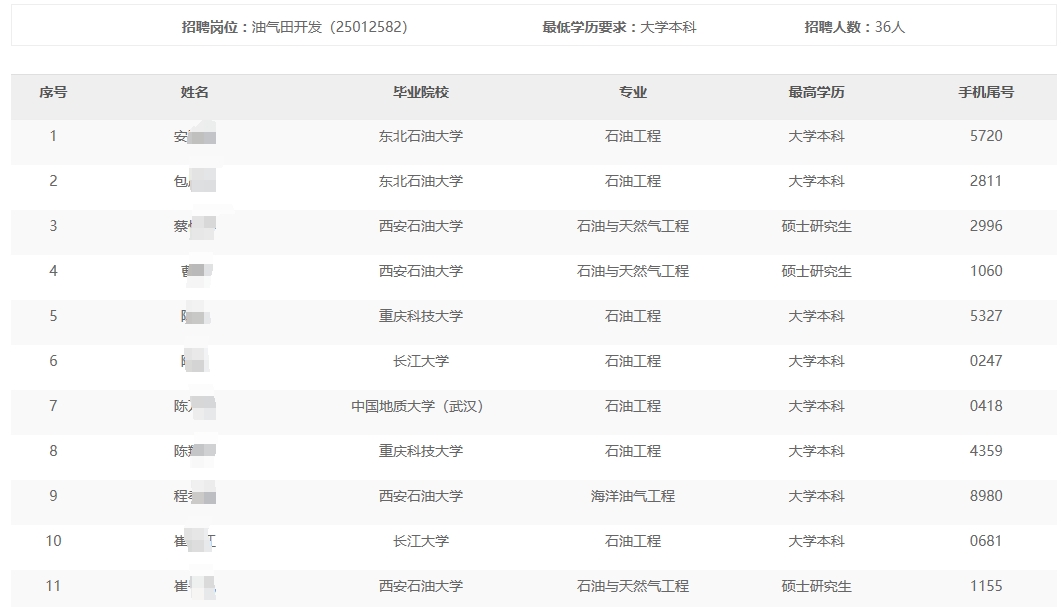This screenshot has width=1061, height=607.
Task: Click the 手机尾号 column header
Action: point(985,92)
